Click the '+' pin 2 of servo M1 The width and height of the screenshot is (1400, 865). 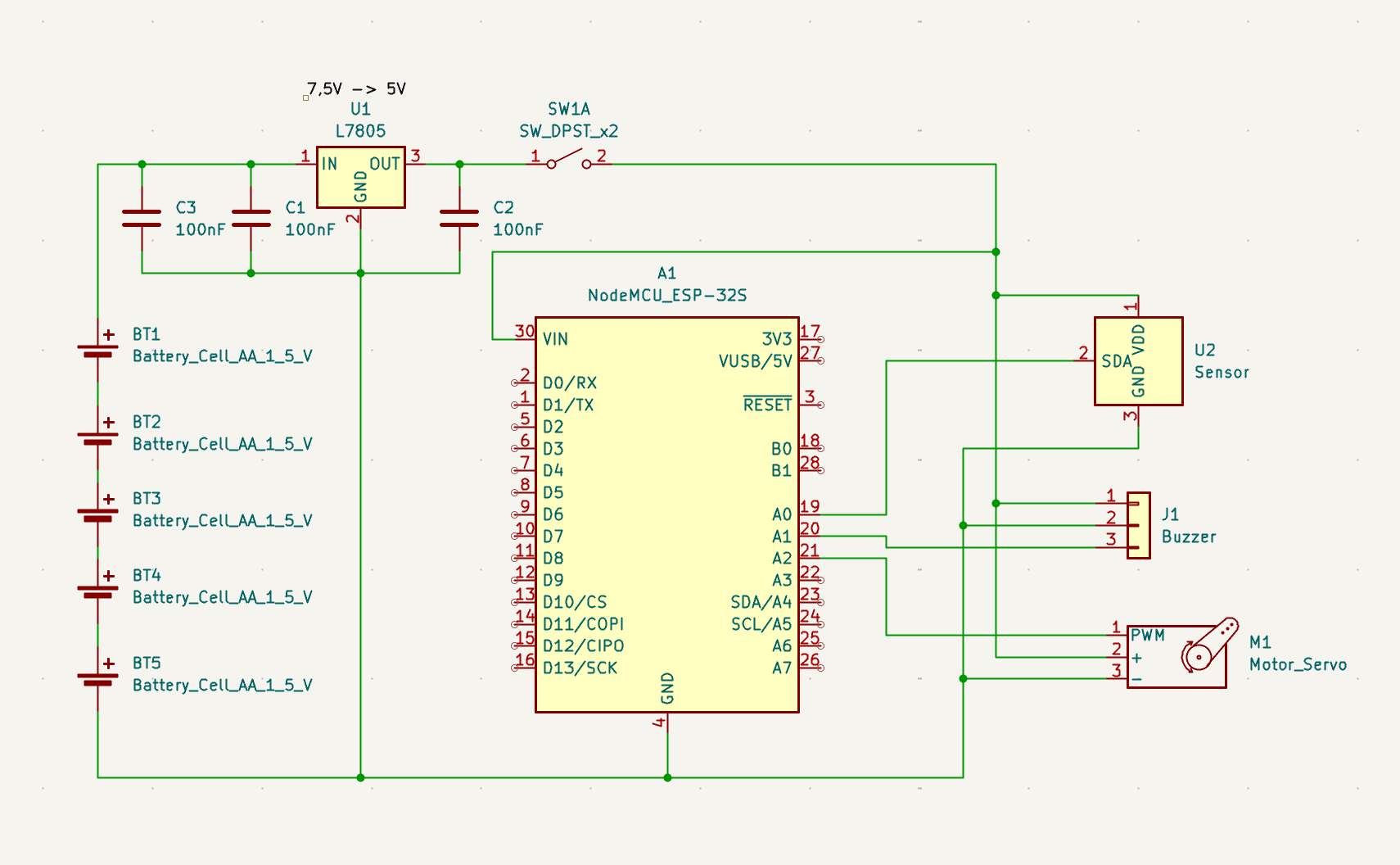pyautogui.click(x=1117, y=656)
